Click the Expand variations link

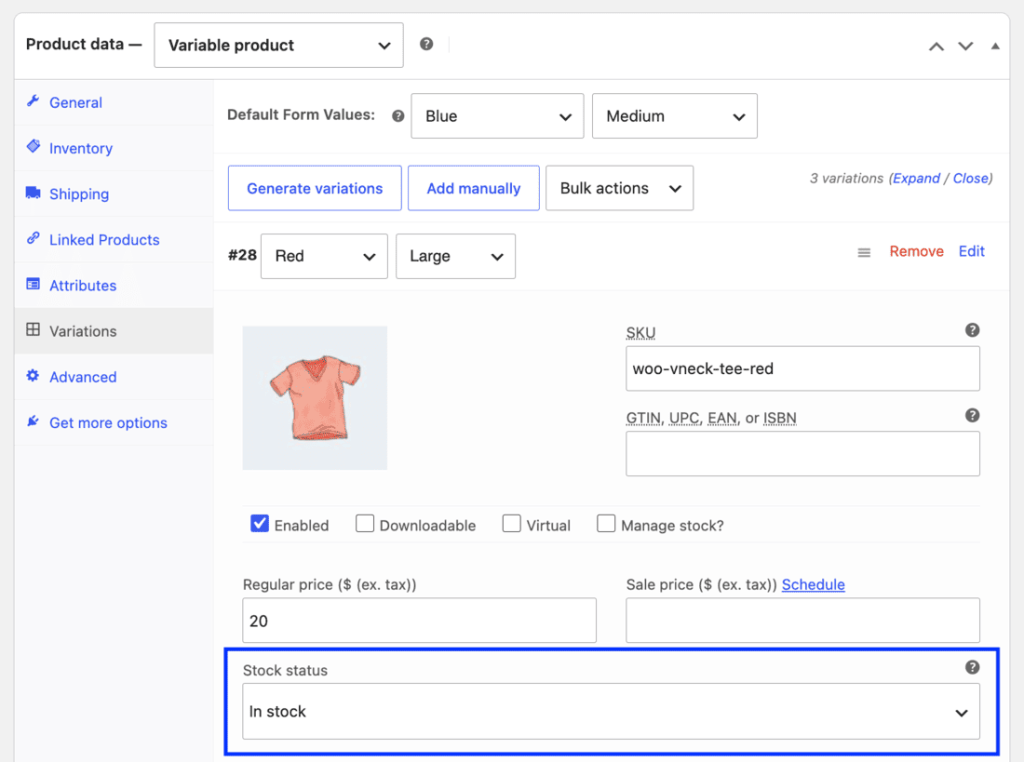tap(916, 178)
